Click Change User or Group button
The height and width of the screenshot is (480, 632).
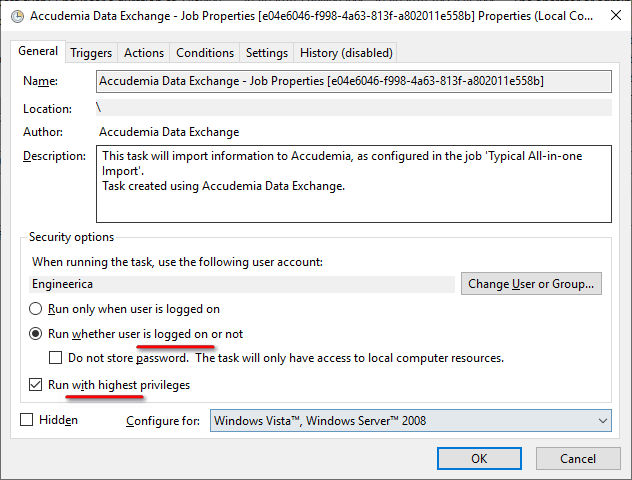tap(531, 284)
